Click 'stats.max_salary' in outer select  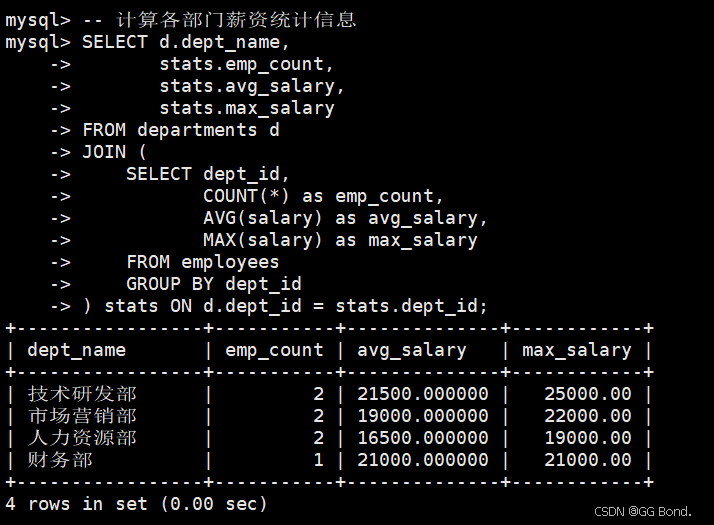coord(247,108)
